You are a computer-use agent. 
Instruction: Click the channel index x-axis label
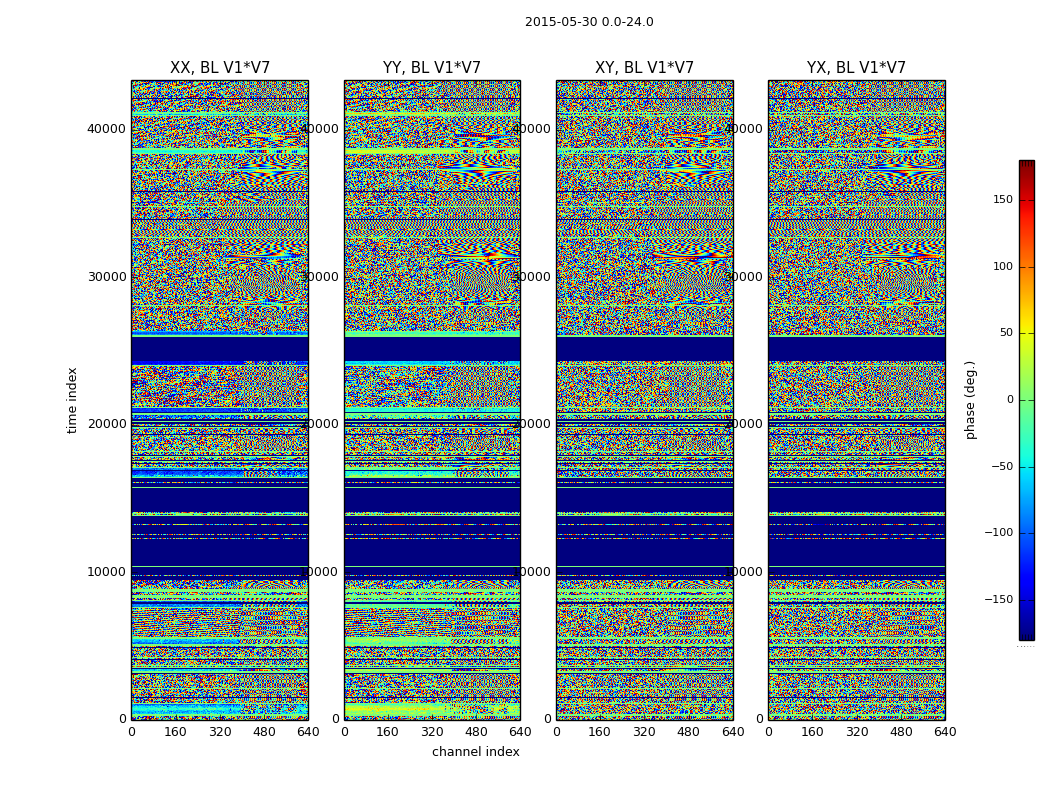(x=475, y=752)
